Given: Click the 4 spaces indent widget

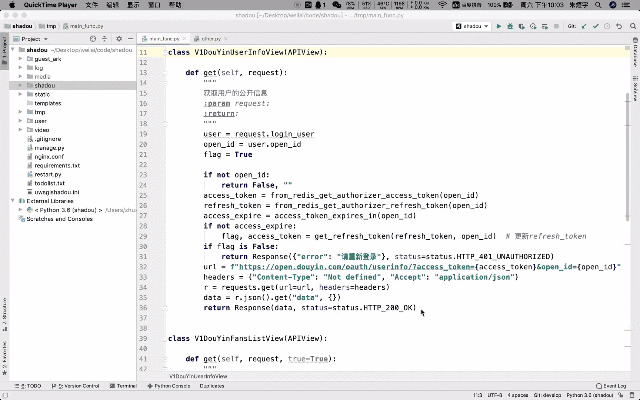Looking at the screenshot, I should 518,395.
